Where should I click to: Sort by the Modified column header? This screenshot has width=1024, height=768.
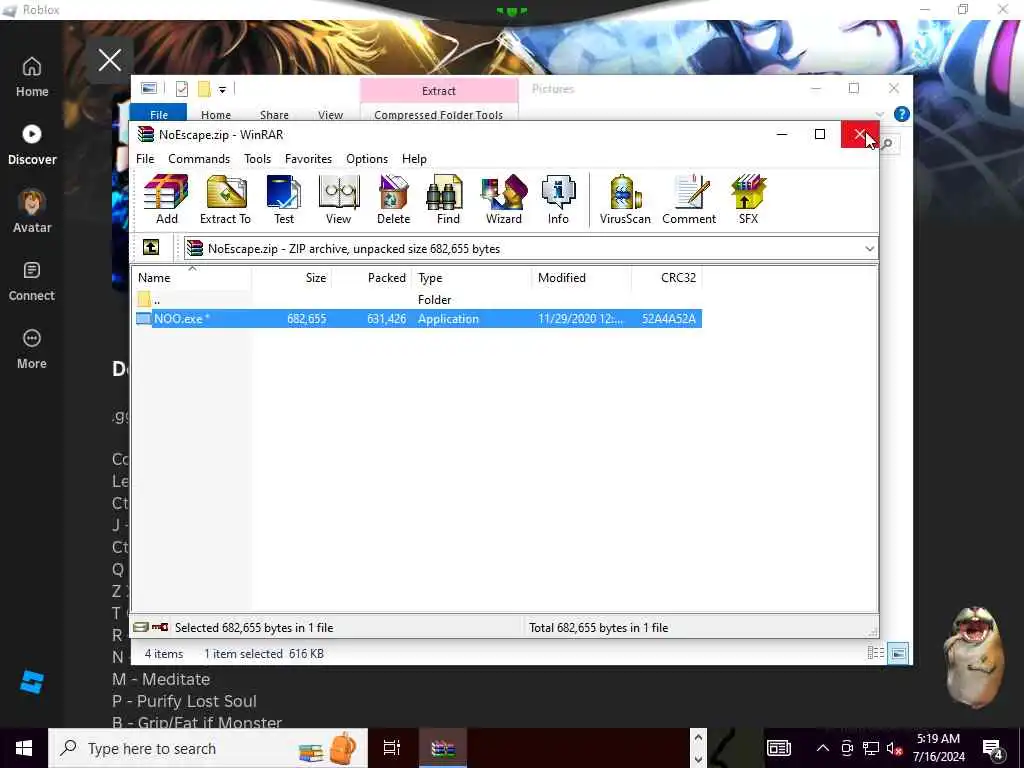(x=582, y=278)
